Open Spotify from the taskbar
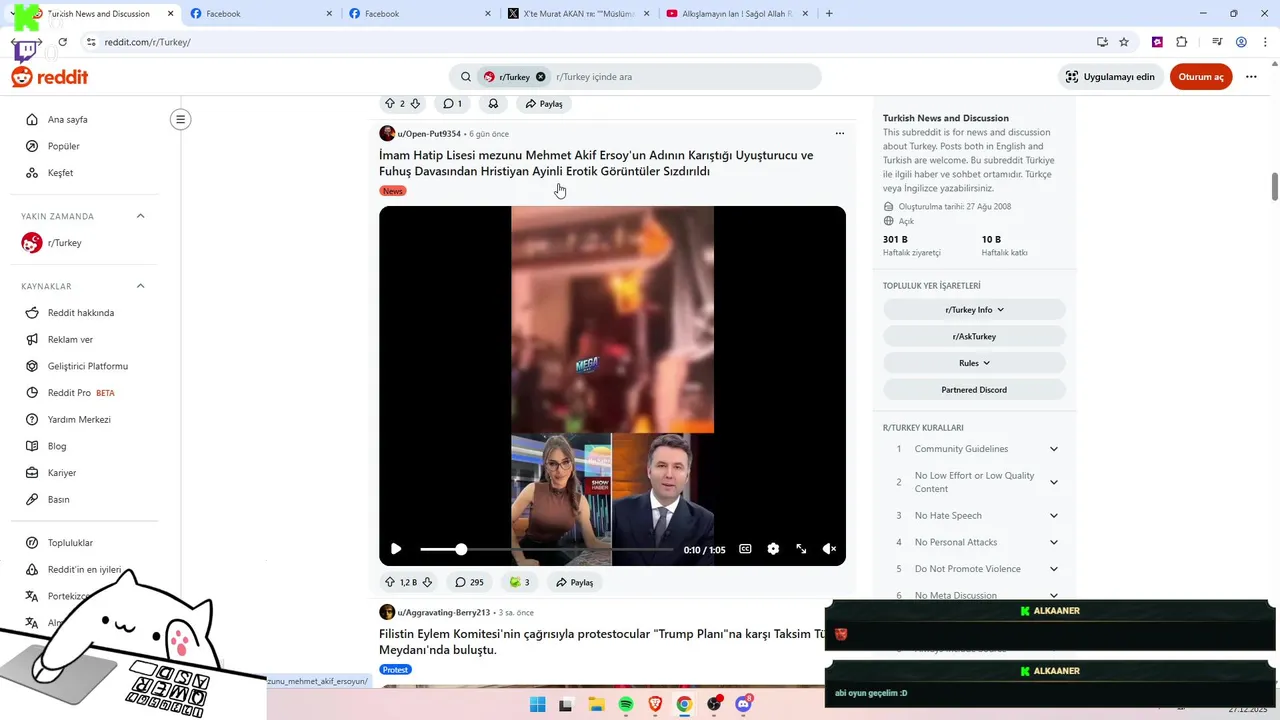The image size is (1280, 720). (626, 704)
